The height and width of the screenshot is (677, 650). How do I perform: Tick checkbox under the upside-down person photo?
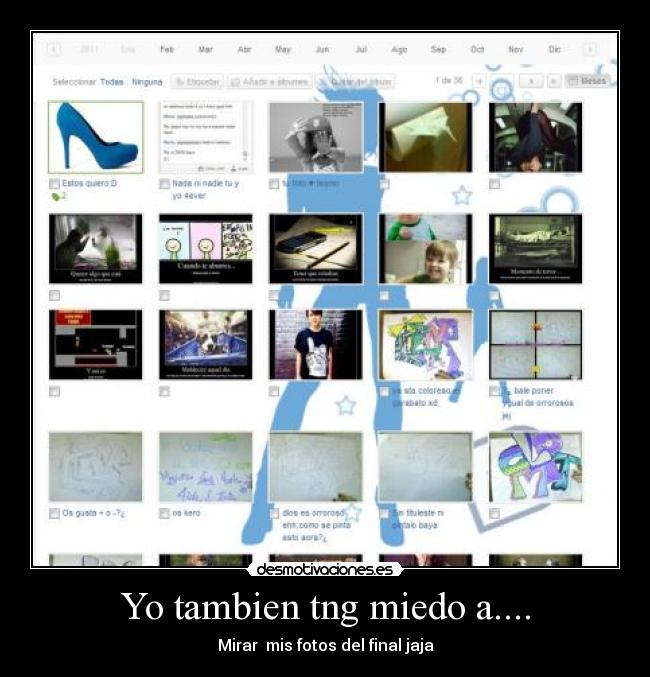point(495,184)
